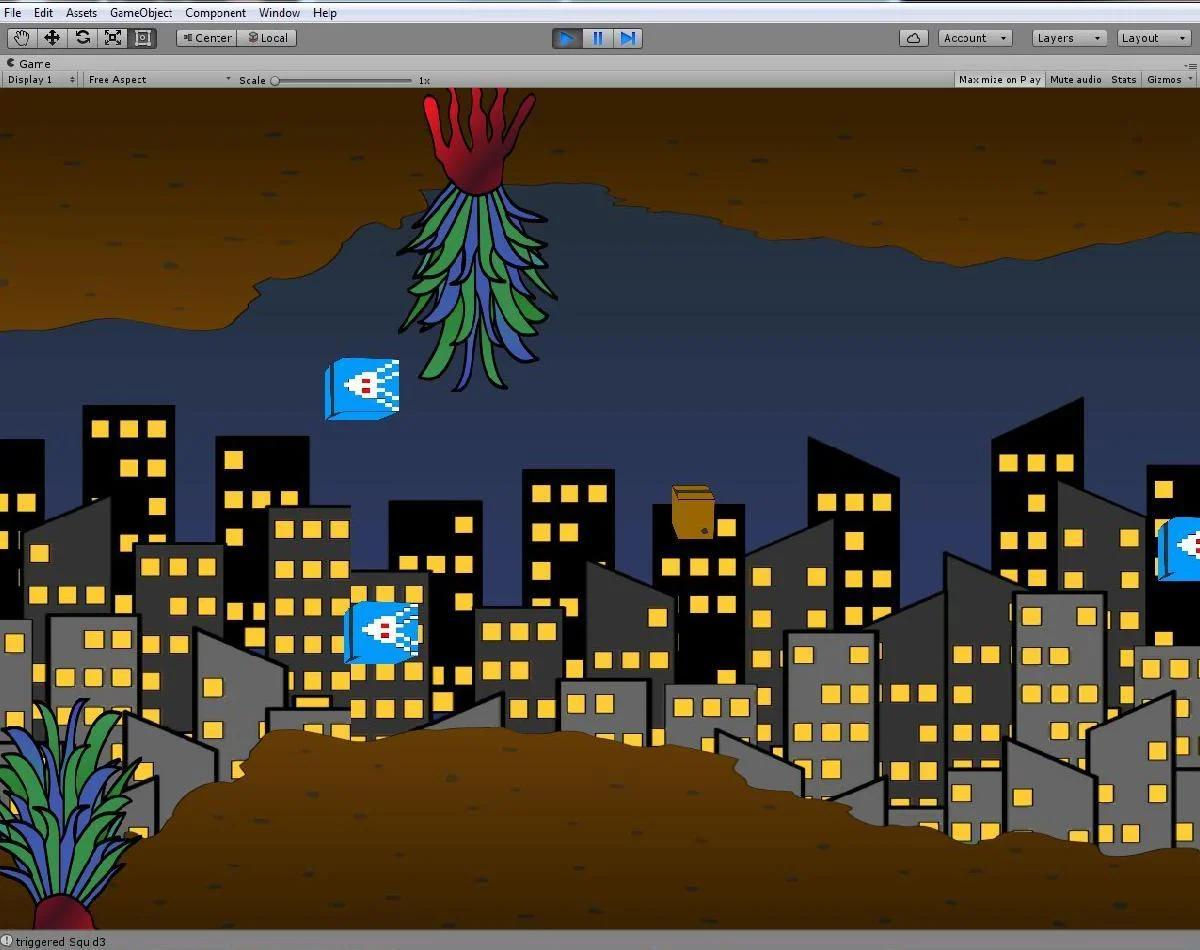Toggle the Stats overlay
1200x950 pixels.
pyautogui.click(x=1124, y=79)
